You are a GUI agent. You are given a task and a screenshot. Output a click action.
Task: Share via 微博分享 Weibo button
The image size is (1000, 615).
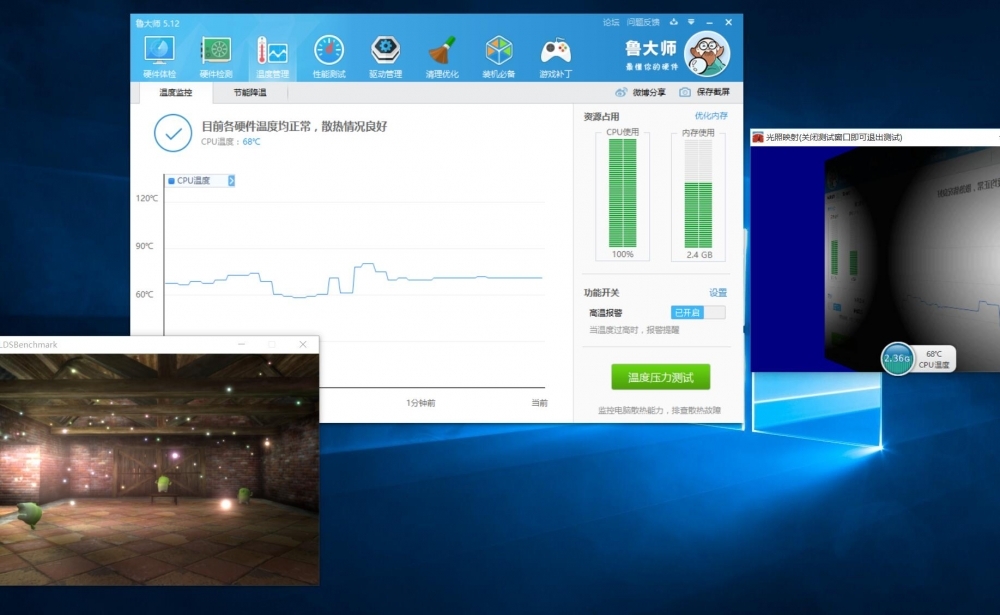tap(640, 92)
